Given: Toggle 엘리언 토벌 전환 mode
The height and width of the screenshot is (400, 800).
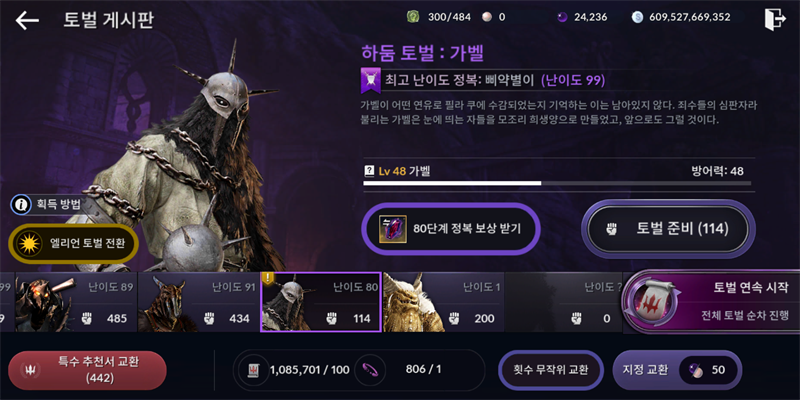Looking at the screenshot, I should (73, 243).
